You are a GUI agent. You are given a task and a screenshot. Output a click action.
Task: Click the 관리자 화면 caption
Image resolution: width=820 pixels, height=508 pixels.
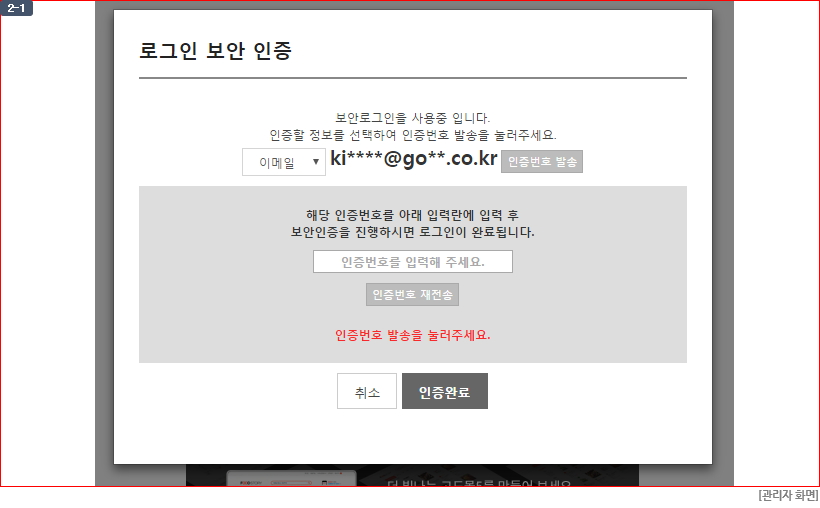[788, 495]
